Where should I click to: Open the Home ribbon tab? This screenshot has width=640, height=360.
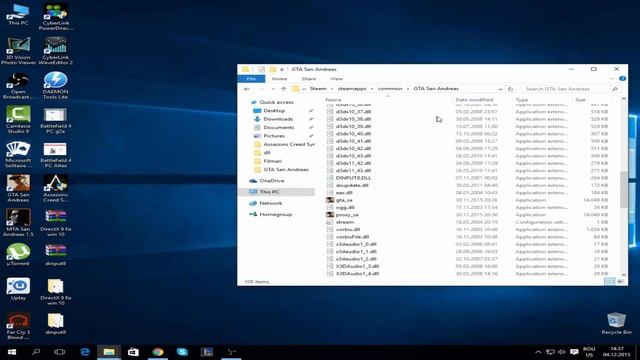[x=279, y=78]
